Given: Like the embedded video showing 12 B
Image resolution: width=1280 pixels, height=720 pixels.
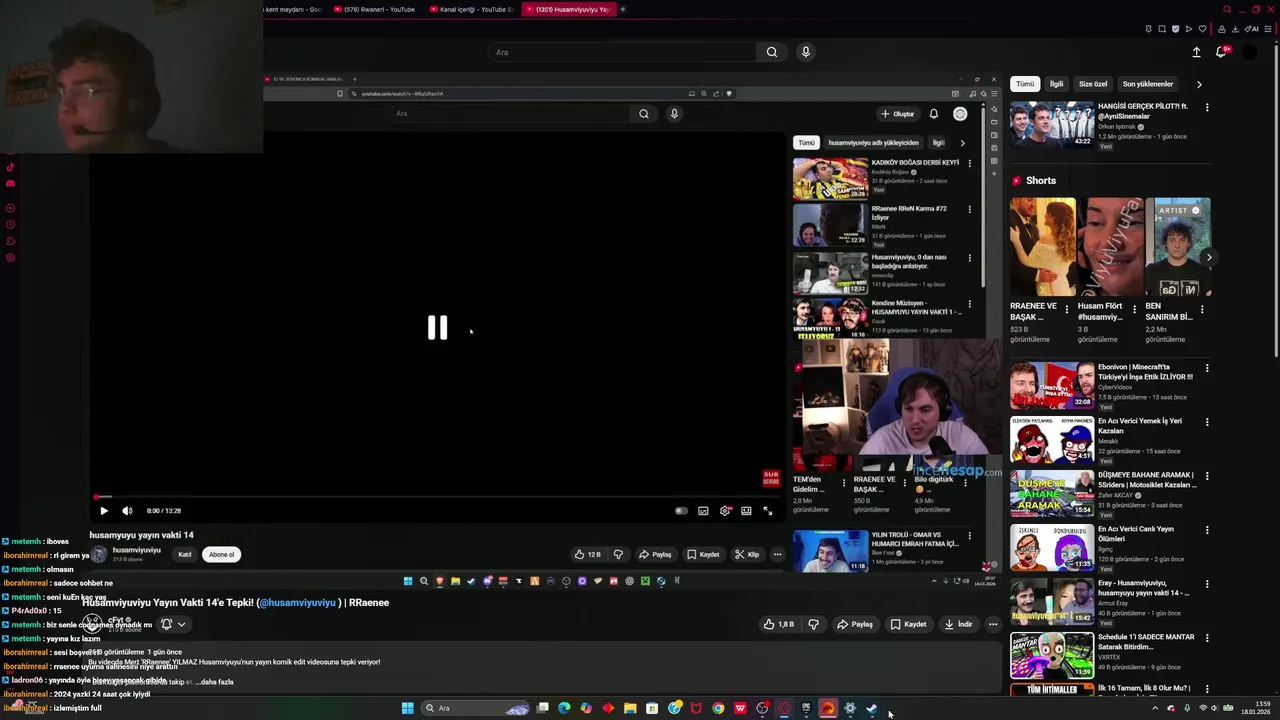Looking at the screenshot, I should [587, 554].
